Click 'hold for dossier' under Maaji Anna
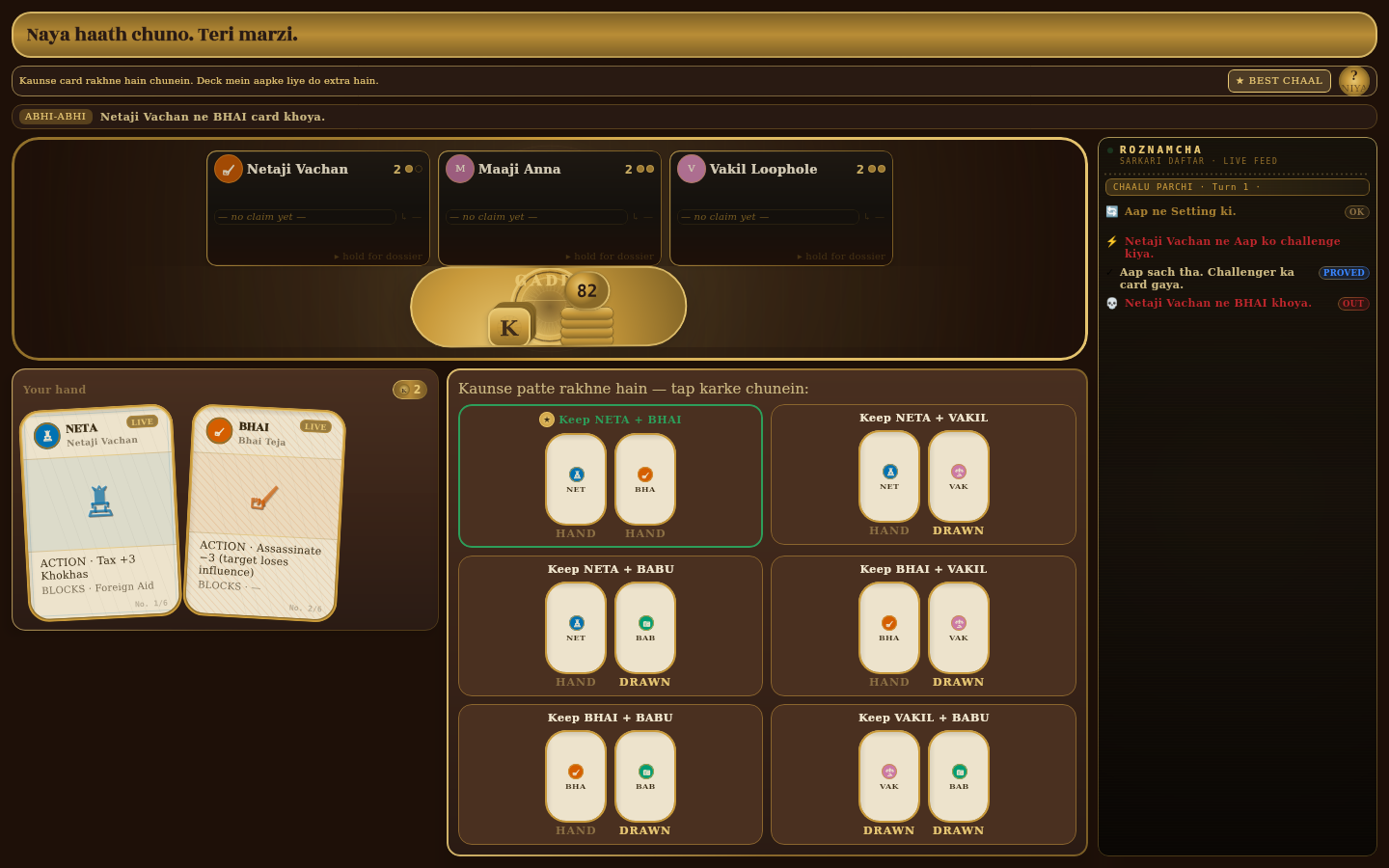The height and width of the screenshot is (868, 1389). click(610, 257)
